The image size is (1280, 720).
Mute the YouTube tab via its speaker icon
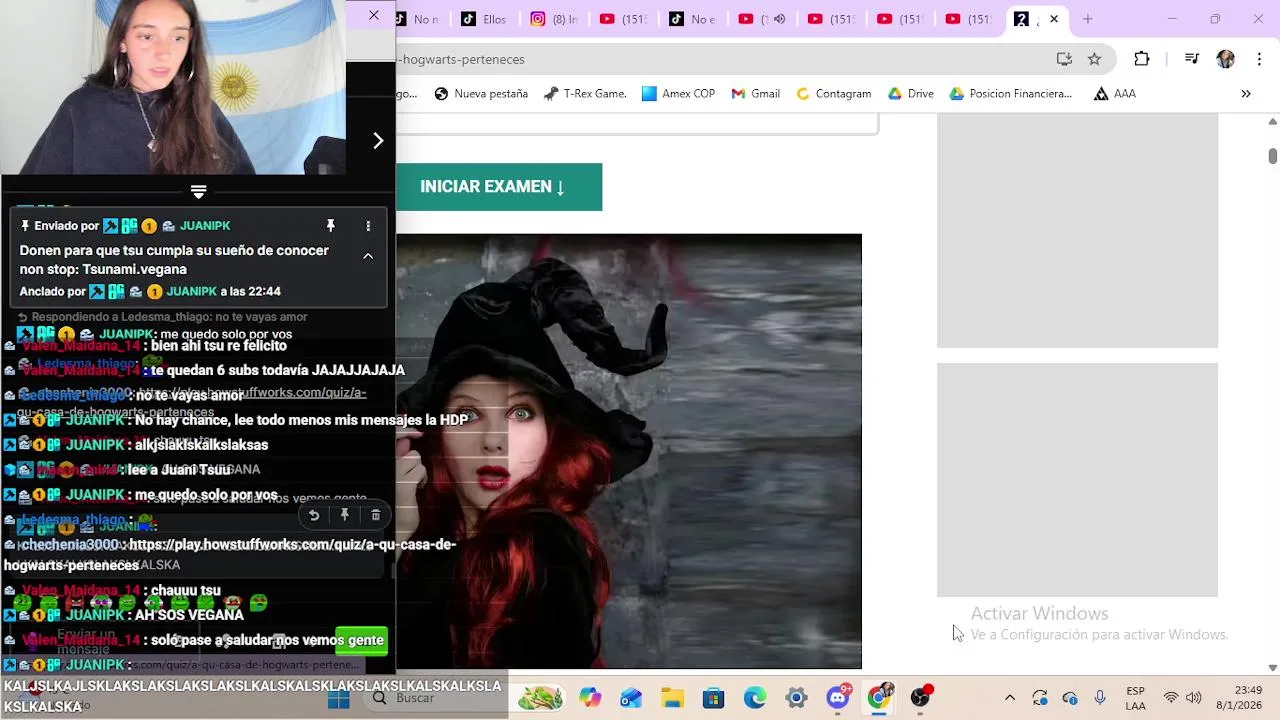tap(779, 19)
